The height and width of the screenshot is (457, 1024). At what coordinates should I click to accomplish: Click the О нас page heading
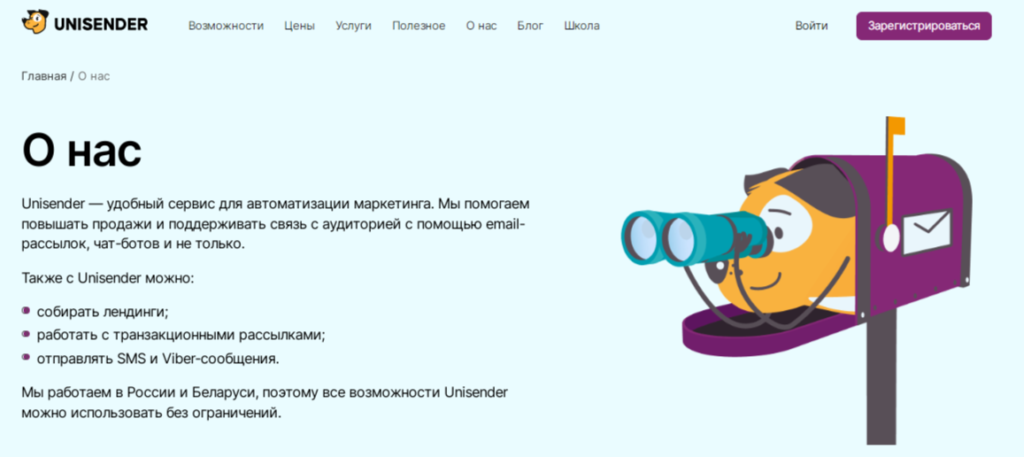click(x=82, y=151)
